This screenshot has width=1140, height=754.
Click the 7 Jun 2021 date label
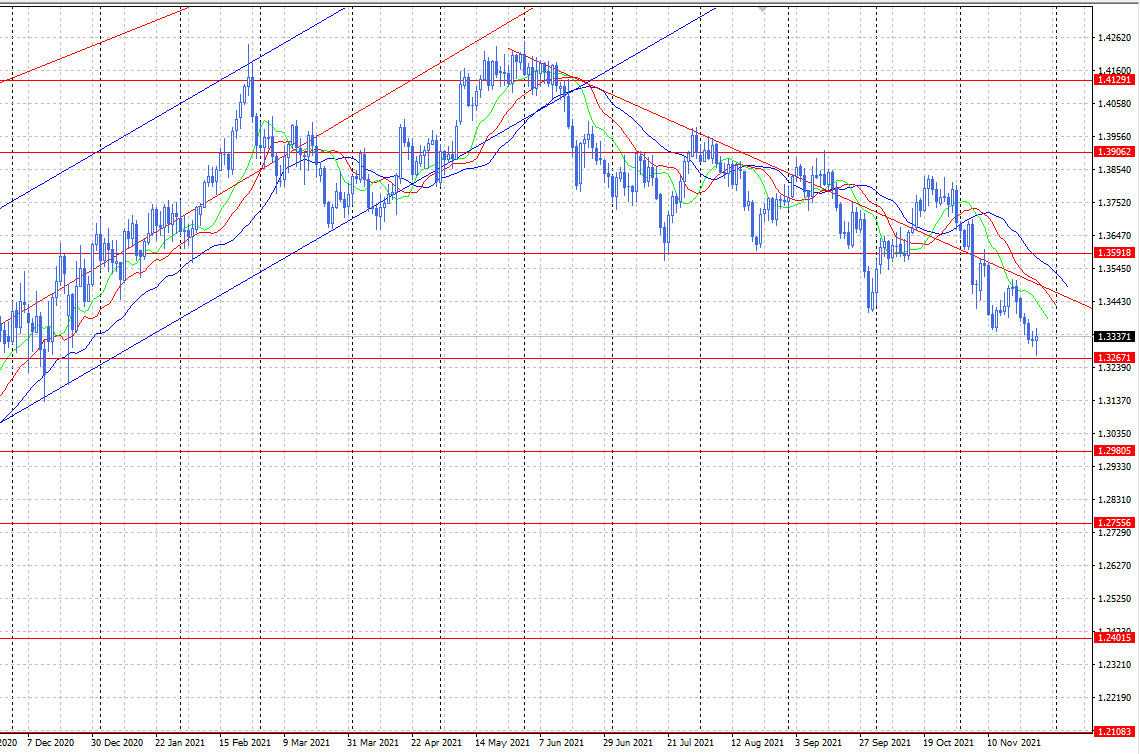[561, 743]
